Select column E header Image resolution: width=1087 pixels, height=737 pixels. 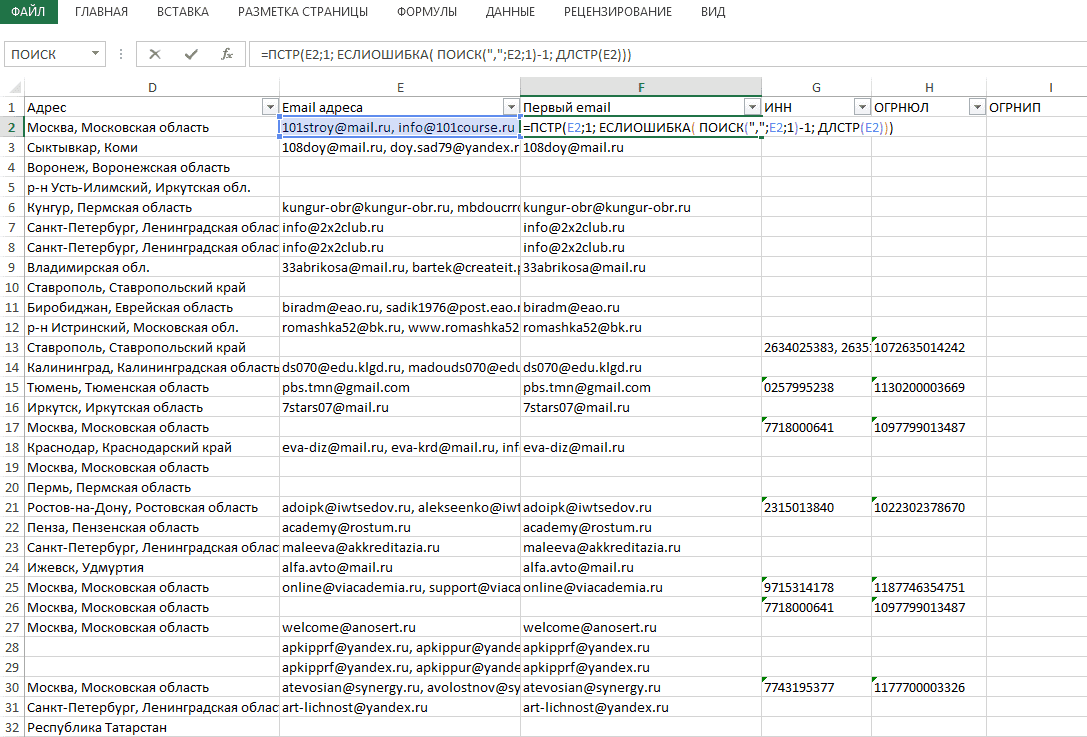click(x=400, y=87)
